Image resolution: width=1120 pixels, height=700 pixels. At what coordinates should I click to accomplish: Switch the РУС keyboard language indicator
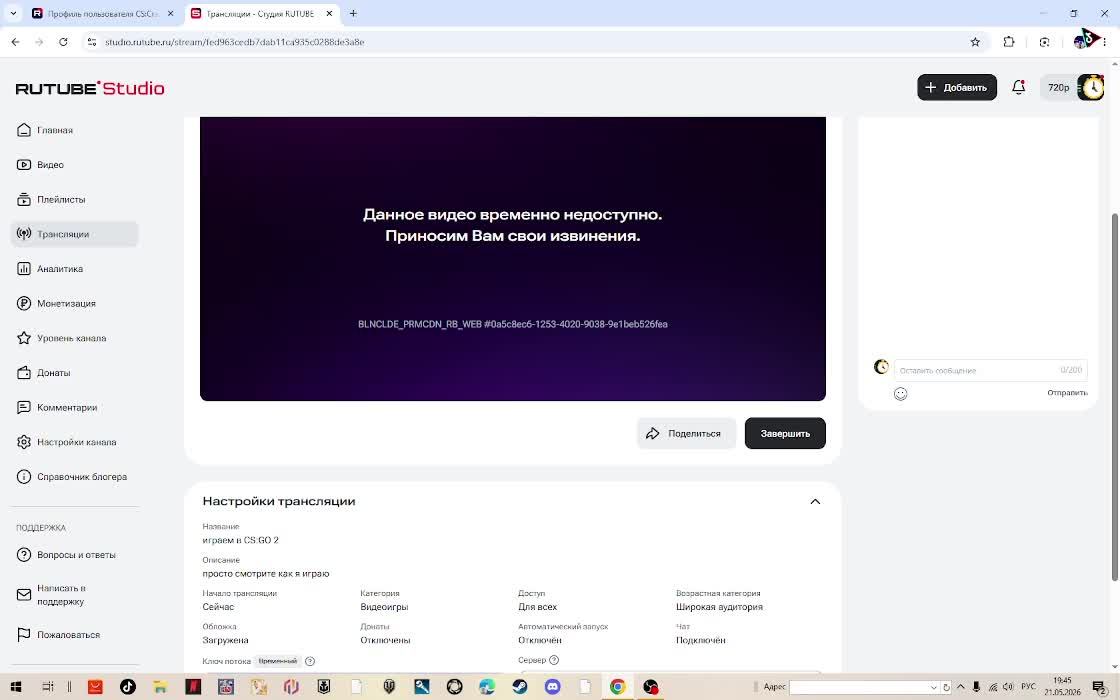(1029, 687)
